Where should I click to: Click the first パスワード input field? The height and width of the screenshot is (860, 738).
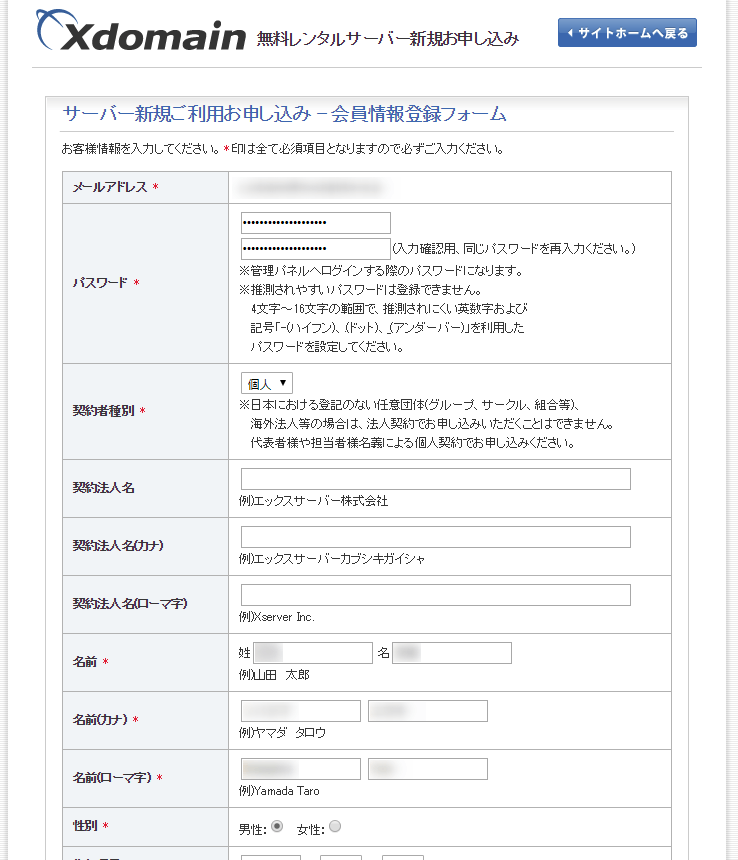click(315, 223)
